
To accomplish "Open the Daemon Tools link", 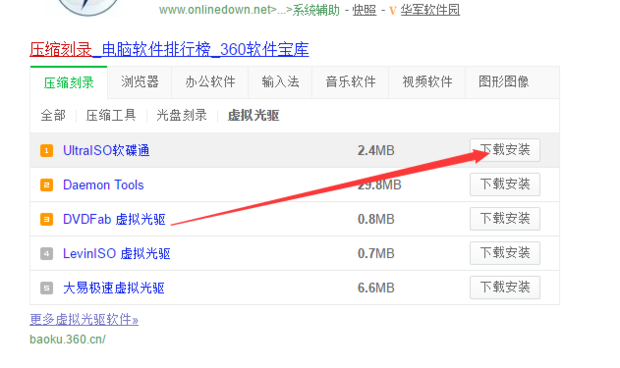I will click(103, 185).
